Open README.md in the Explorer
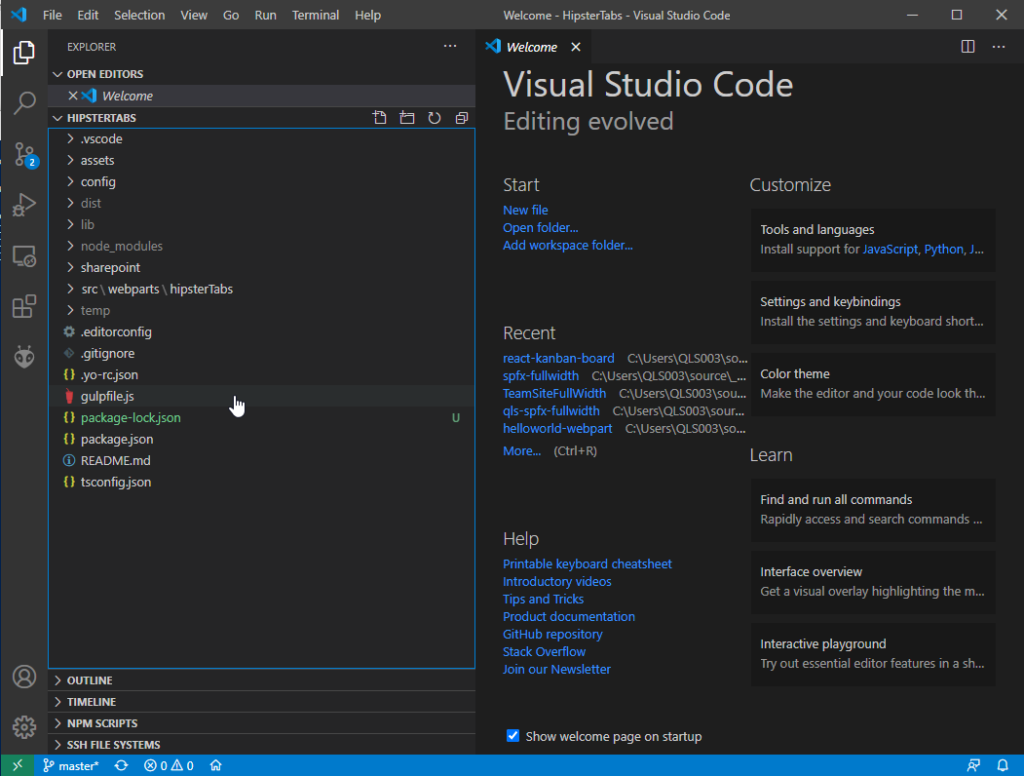 [261, 461]
